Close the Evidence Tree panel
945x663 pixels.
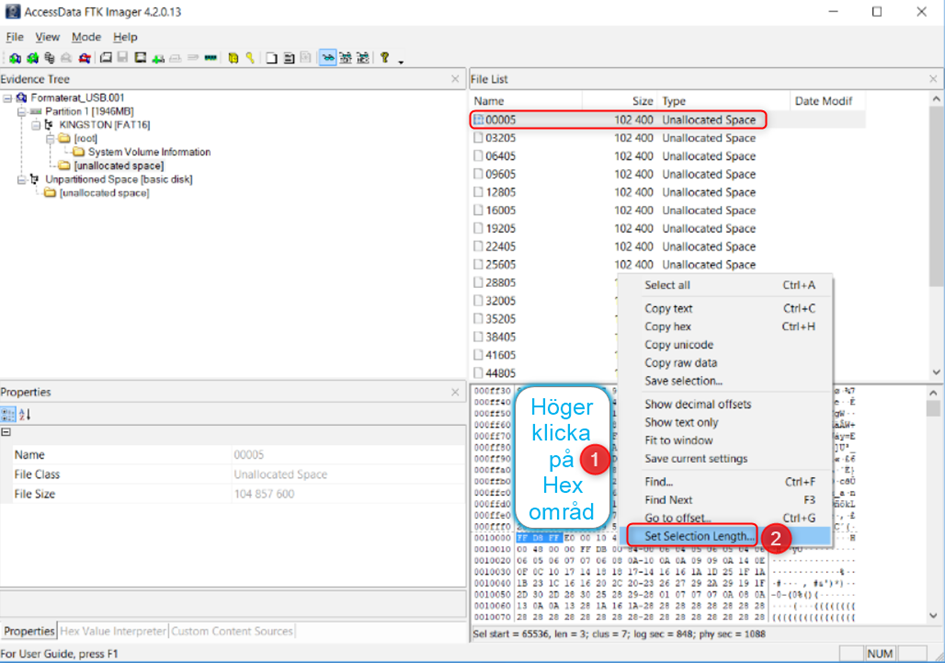click(455, 79)
